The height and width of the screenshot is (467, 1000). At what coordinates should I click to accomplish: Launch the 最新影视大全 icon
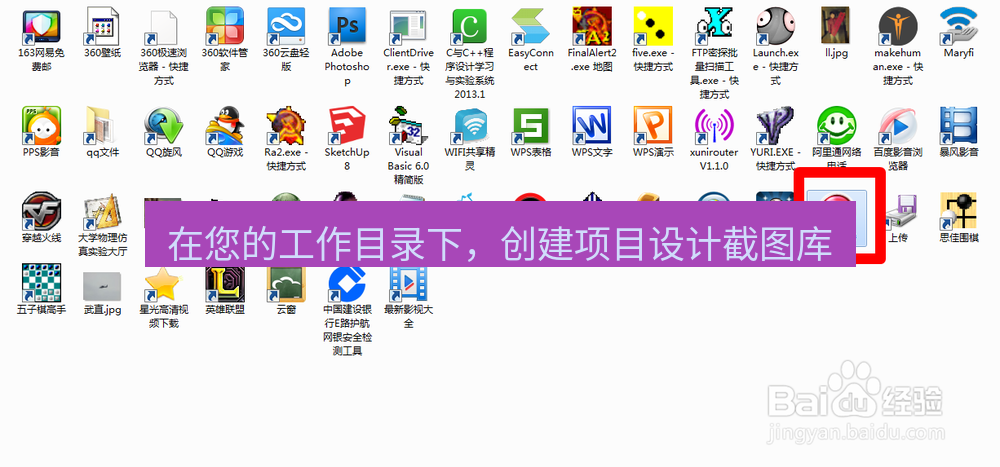coord(409,283)
